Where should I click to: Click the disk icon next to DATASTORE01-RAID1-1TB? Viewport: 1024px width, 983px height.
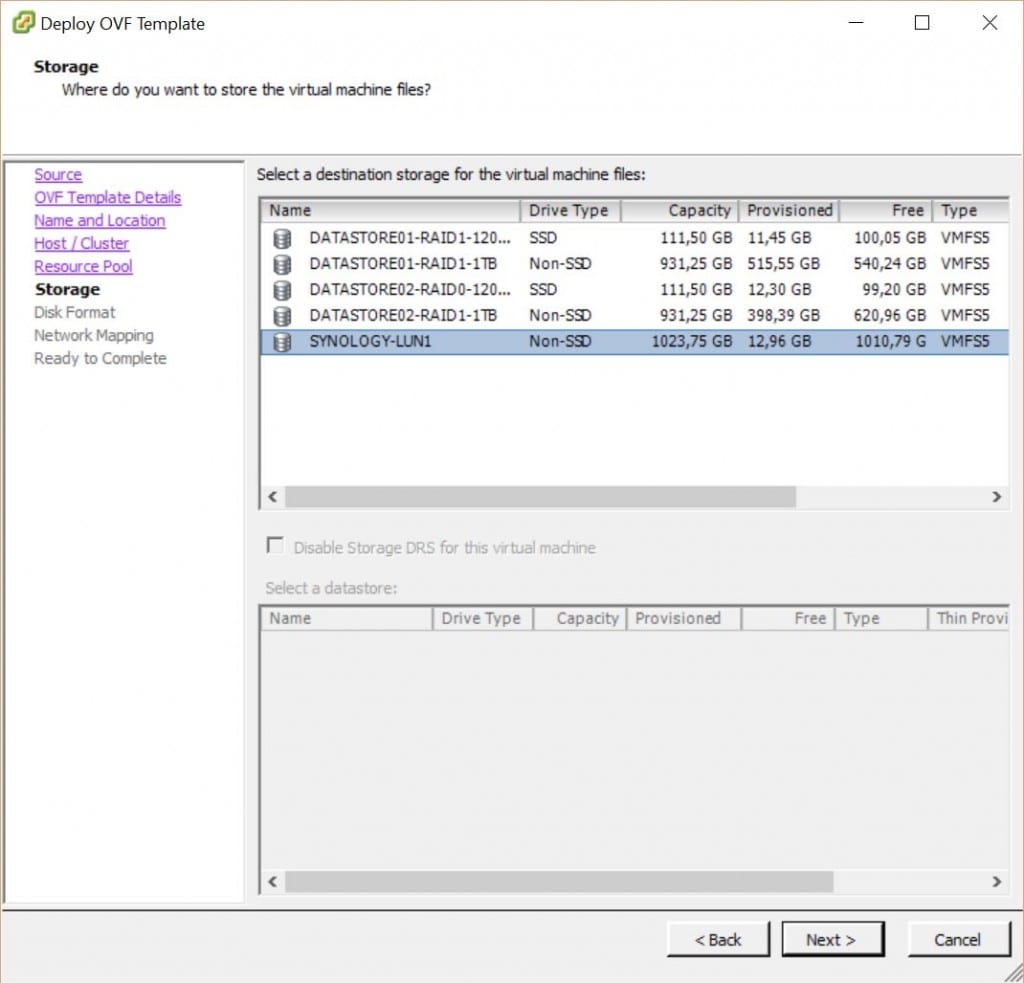point(282,264)
